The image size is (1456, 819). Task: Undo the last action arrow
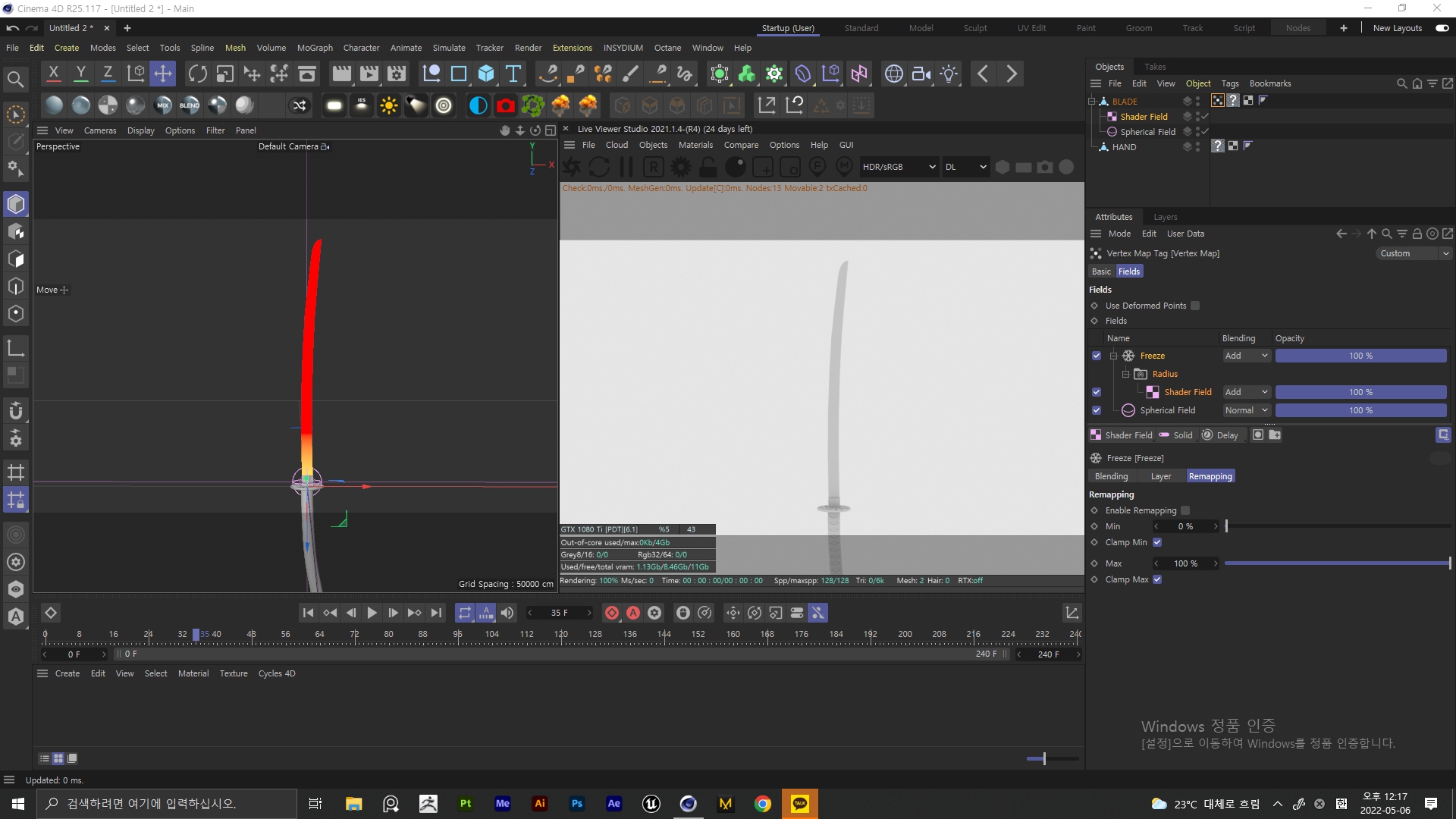point(13,28)
